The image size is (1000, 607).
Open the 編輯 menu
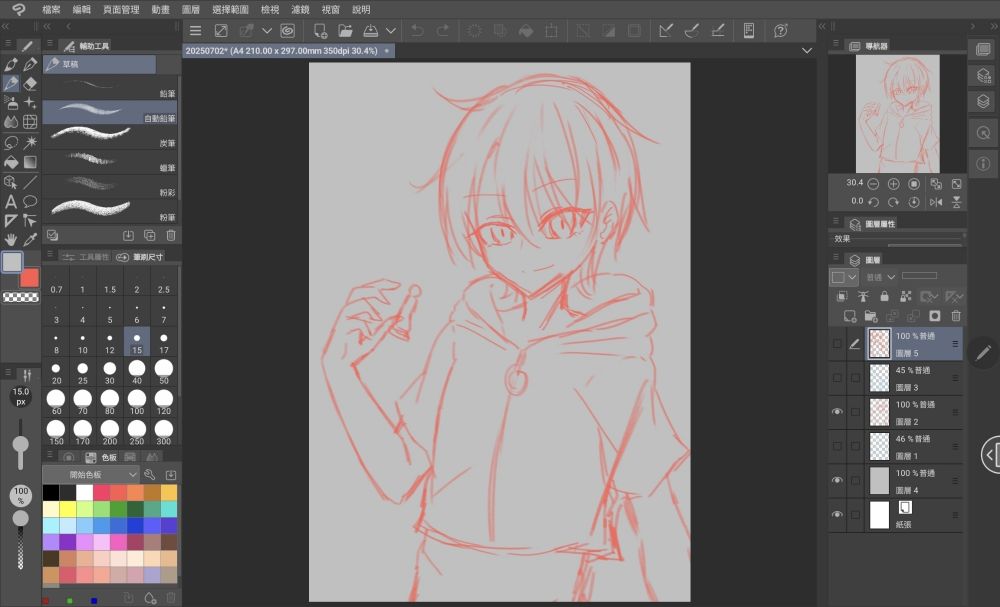[82, 10]
